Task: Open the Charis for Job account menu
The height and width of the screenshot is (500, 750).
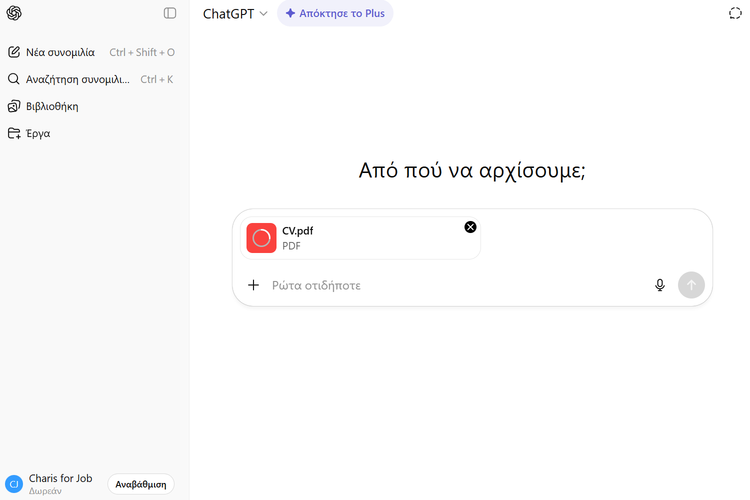Action: 60,478
